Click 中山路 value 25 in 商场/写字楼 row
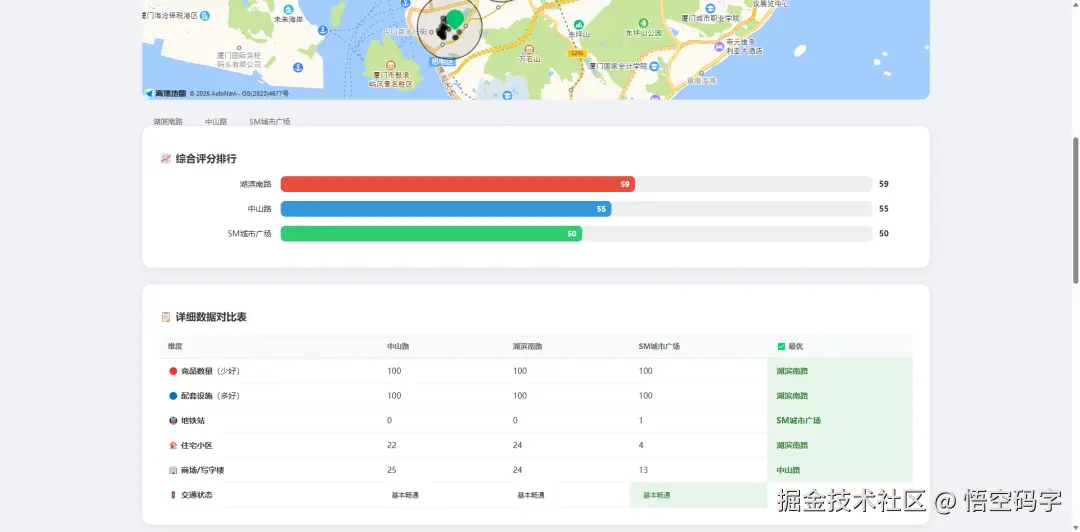This screenshot has width=1080, height=532. click(x=392, y=470)
